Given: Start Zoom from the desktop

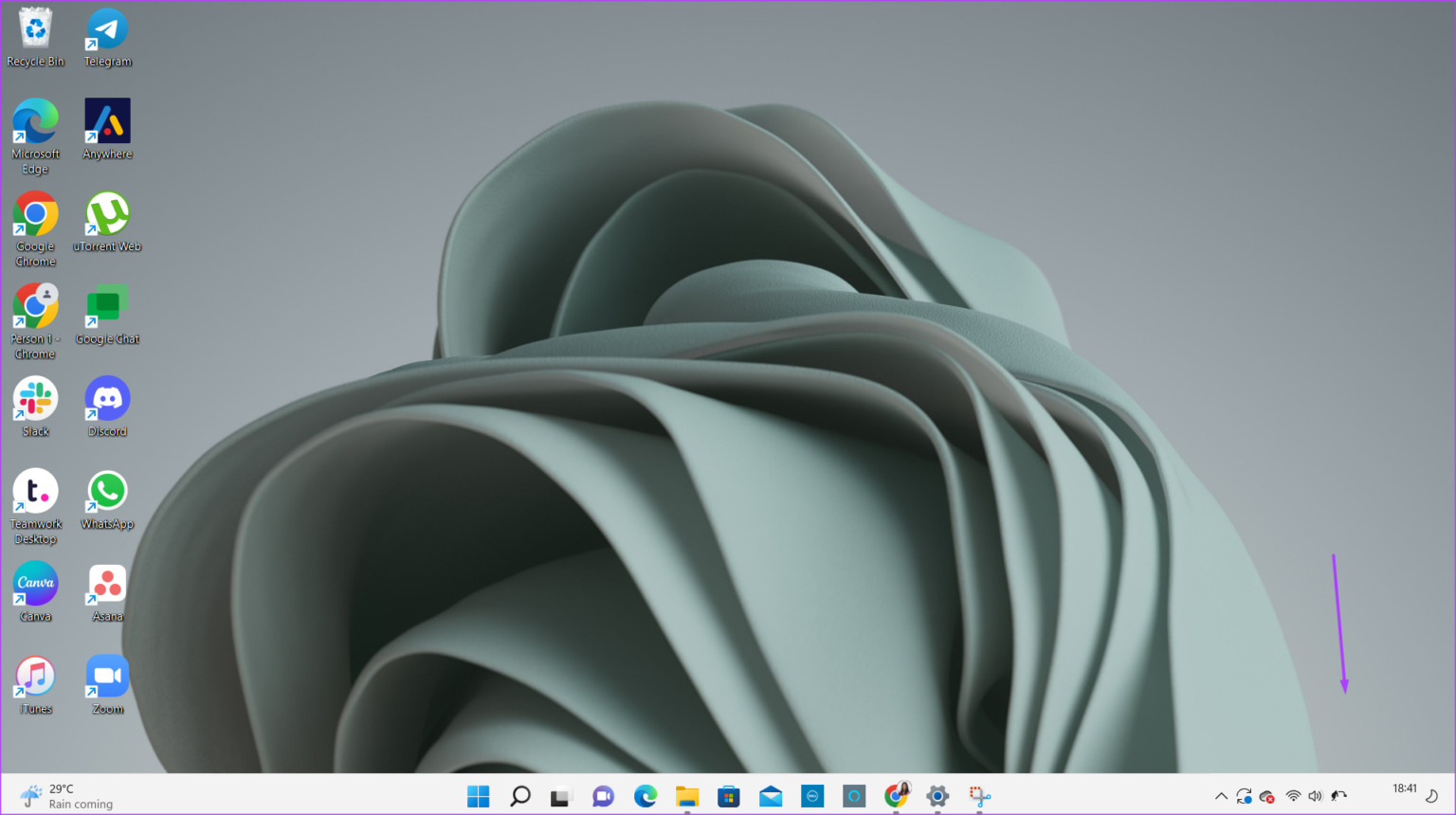Looking at the screenshot, I should click(106, 674).
